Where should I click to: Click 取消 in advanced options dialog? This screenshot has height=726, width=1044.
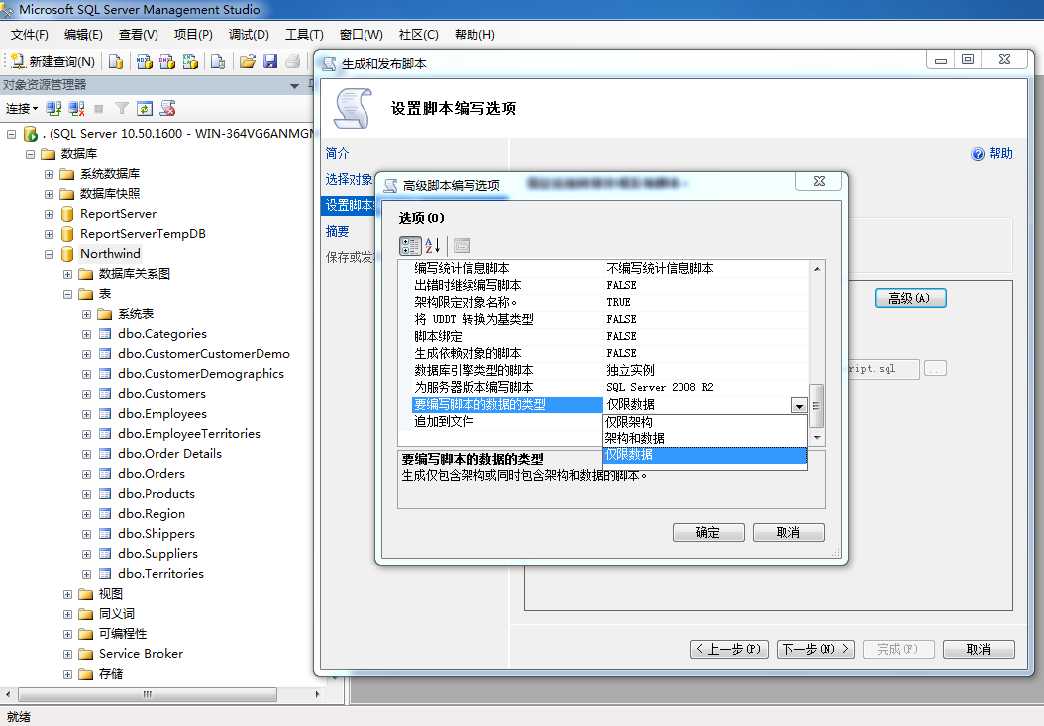coord(788,532)
